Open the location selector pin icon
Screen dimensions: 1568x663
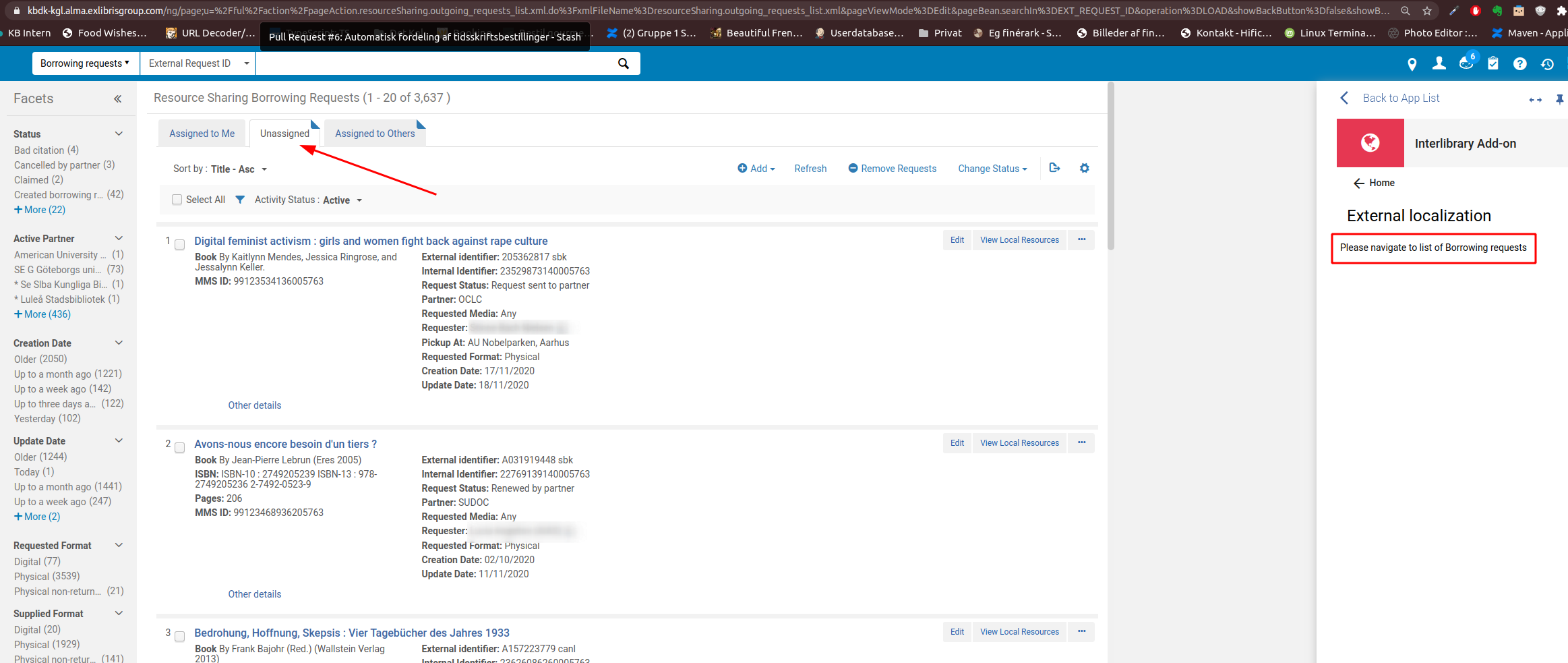click(1412, 63)
